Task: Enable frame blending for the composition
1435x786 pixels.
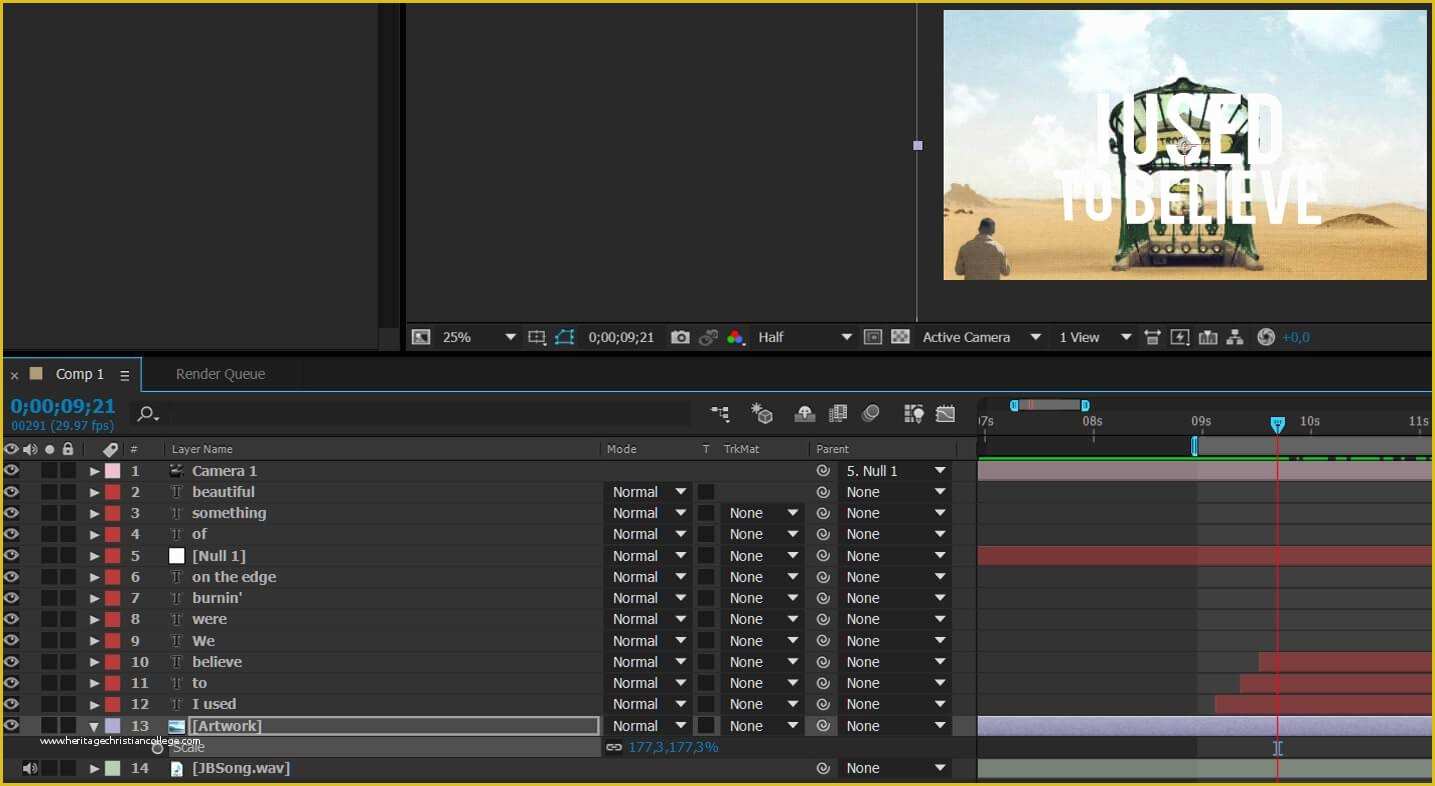Action: [x=838, y=413]
